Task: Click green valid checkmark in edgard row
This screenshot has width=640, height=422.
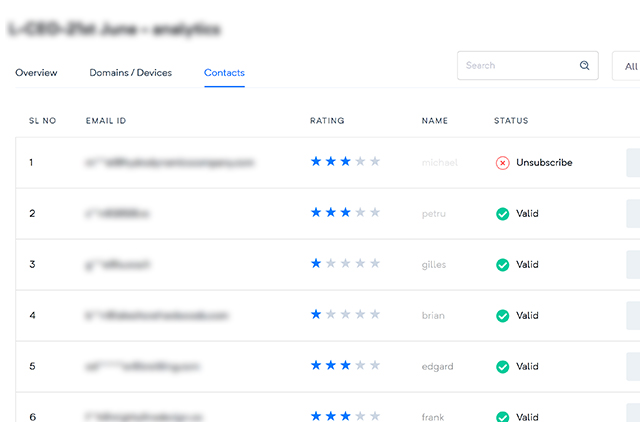Action: coord(502,367)
